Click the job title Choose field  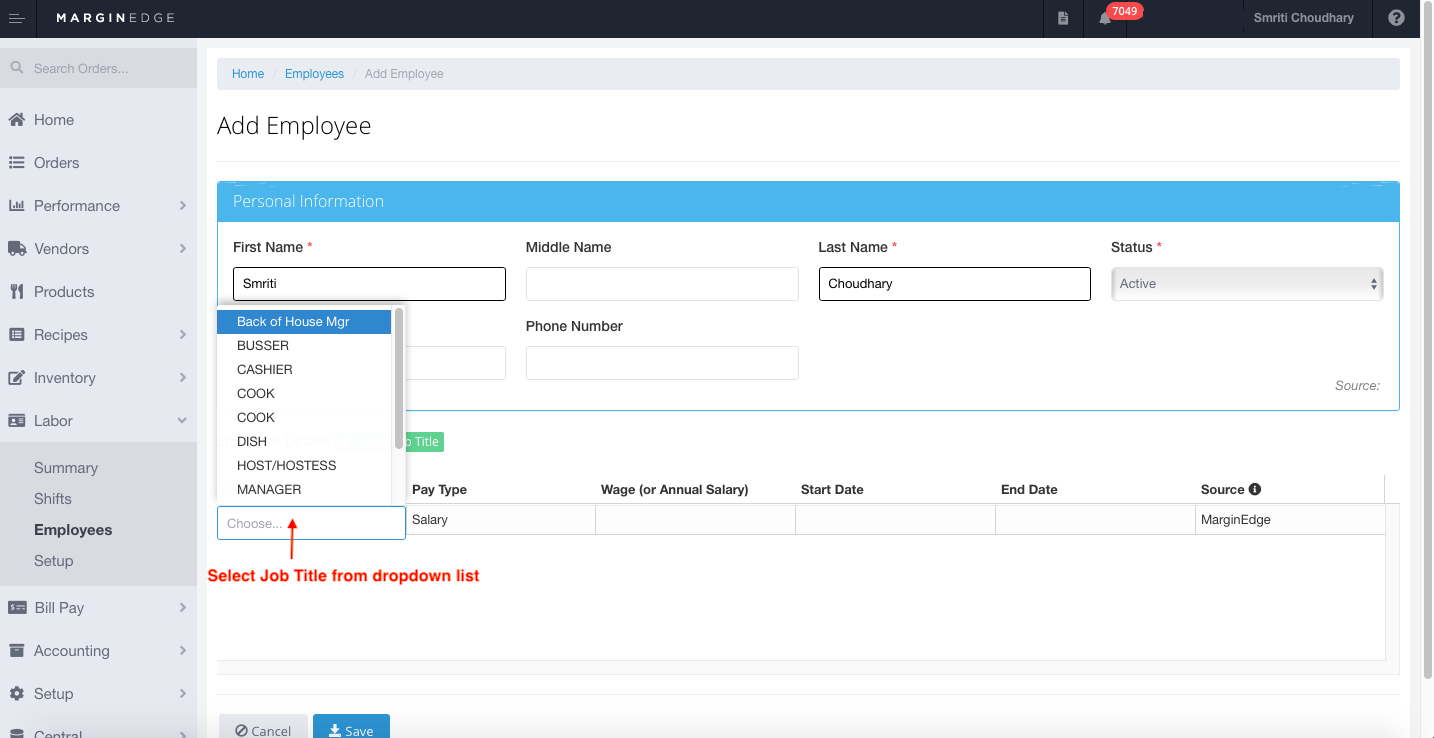[x=311, y=523]
